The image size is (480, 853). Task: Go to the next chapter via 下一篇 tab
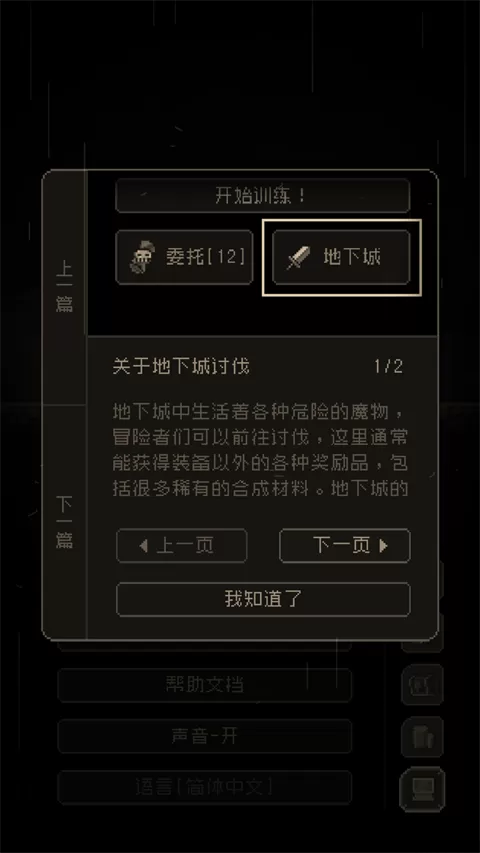coord(65,522)
